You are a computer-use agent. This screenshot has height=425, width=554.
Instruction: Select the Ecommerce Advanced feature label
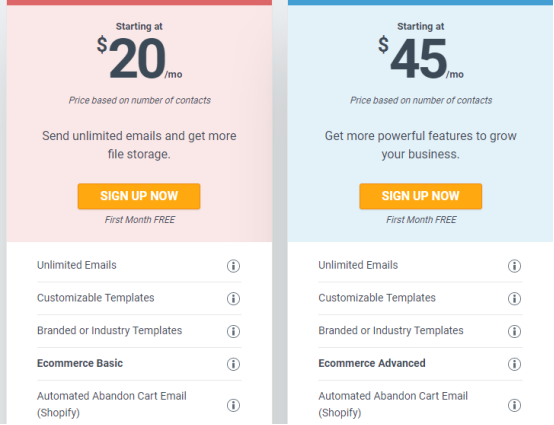coord(372,363)
